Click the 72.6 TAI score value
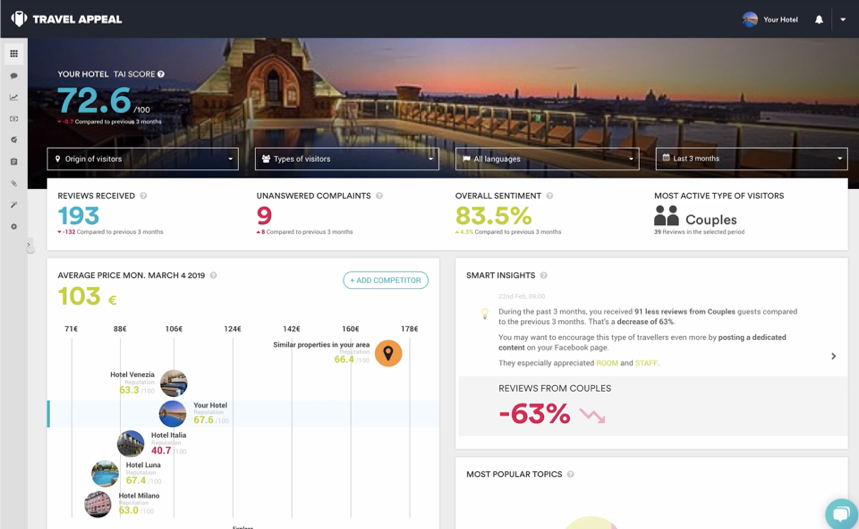Viewport: 859px width, 529px height. click(94, 101)
